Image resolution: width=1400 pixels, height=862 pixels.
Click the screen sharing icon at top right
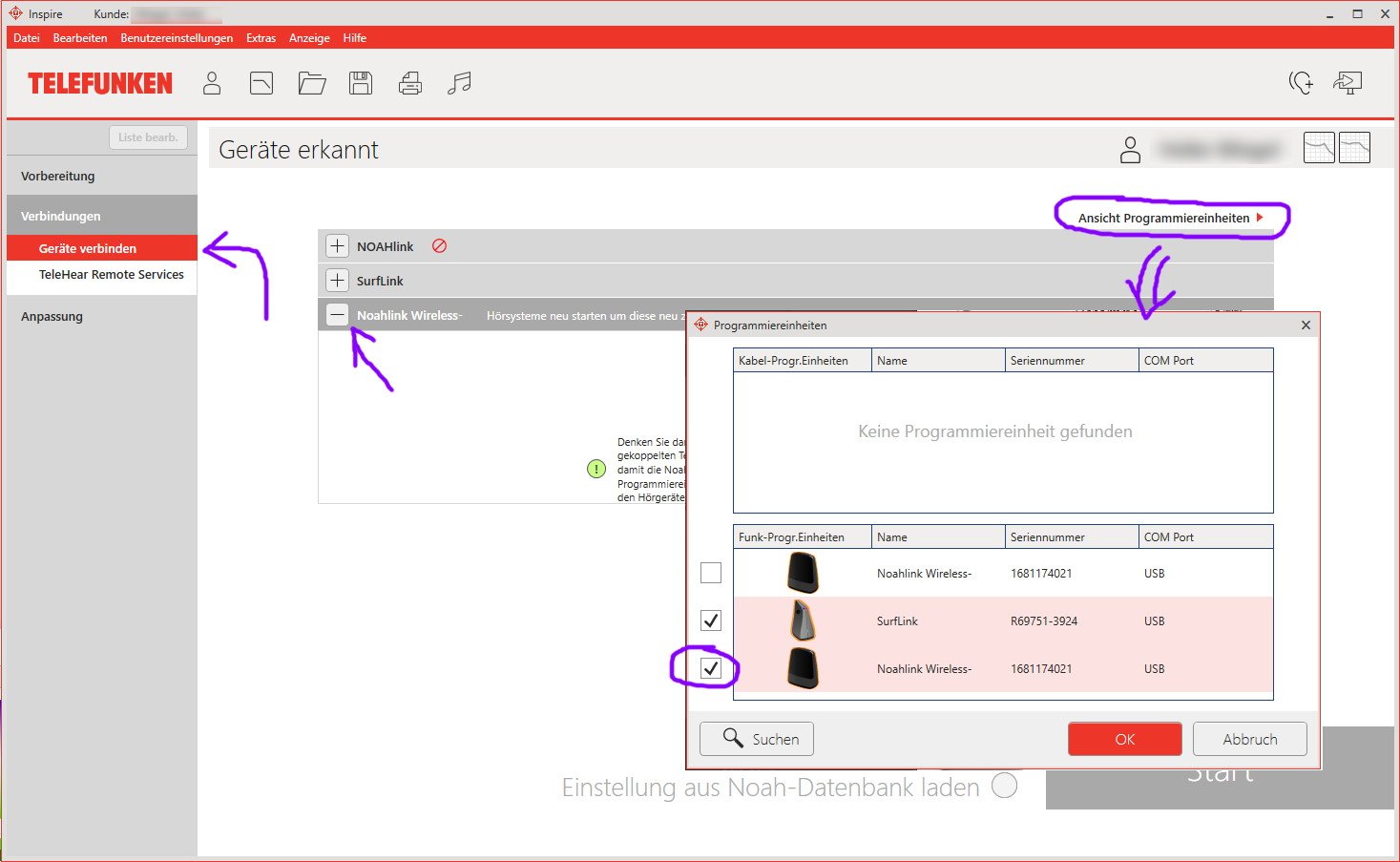(1348, 83)
